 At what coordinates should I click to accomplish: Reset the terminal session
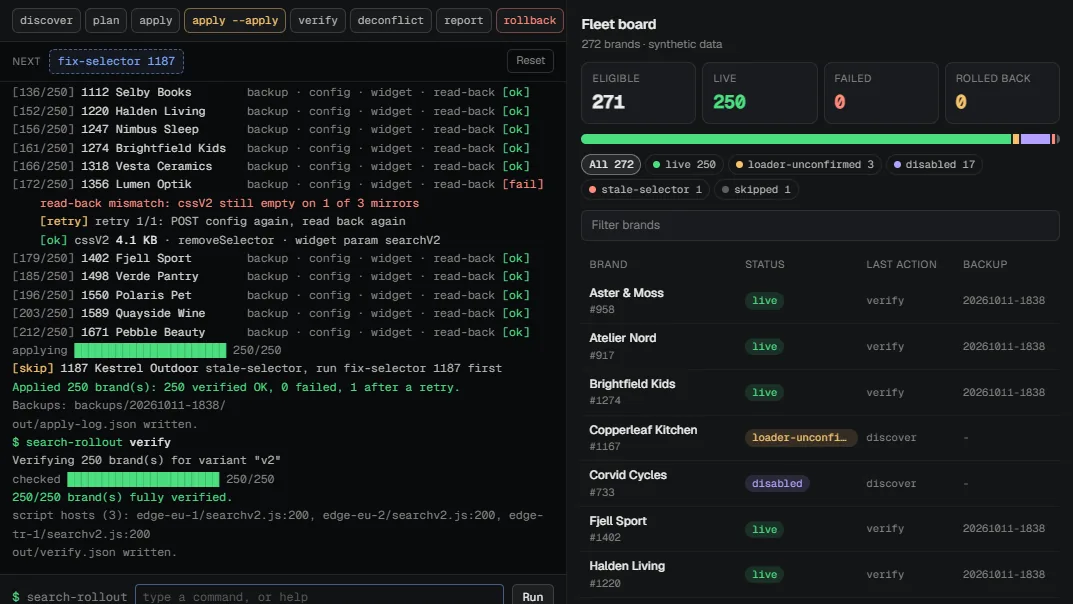pos(530,60)
